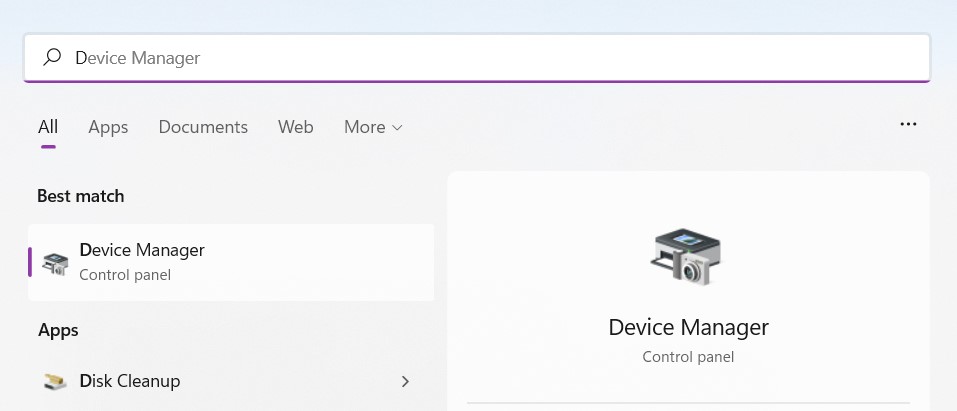Image resolution: width=957 pixels, height=411 pixels.
Task: Expand the Disk Cleanup result arrow
Action: 405,382
